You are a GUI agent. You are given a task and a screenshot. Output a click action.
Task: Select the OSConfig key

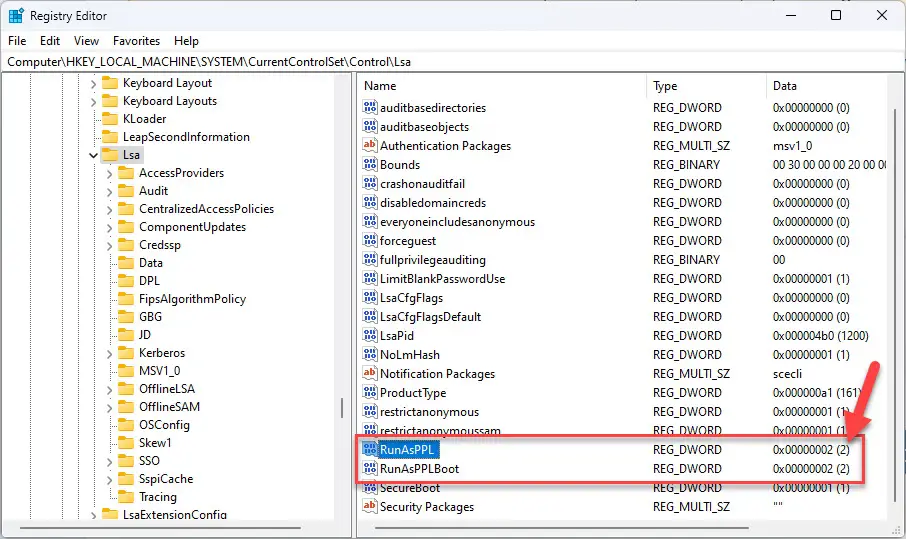[164, 425]
